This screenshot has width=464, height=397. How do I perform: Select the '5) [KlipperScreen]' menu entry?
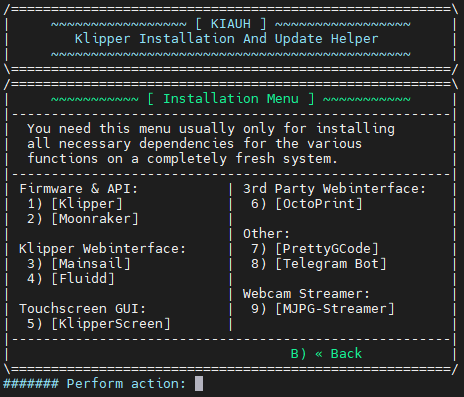pyautogui.click(x=99, y=324)
